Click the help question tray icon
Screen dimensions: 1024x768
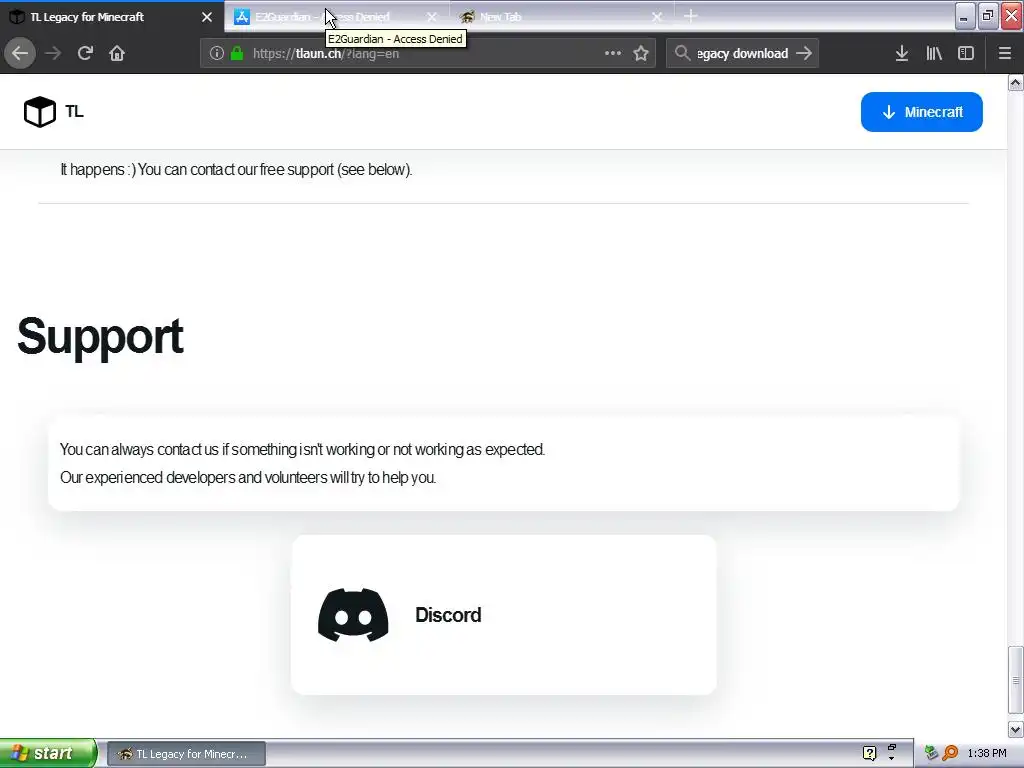click(869, 754)
